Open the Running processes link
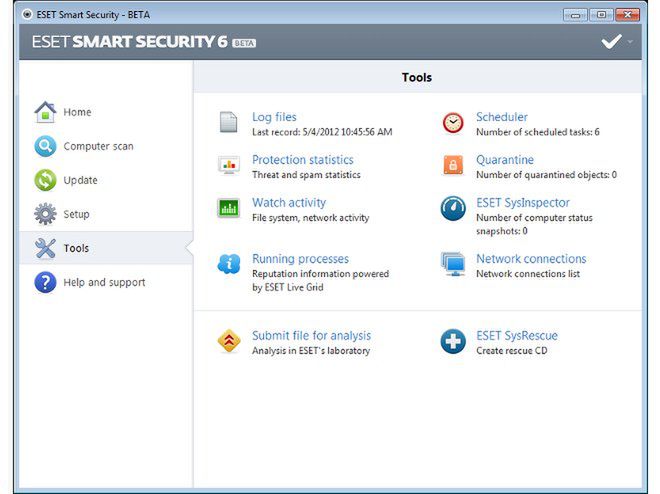Screen dimensions: 660x494 click(x=300, y=259)
